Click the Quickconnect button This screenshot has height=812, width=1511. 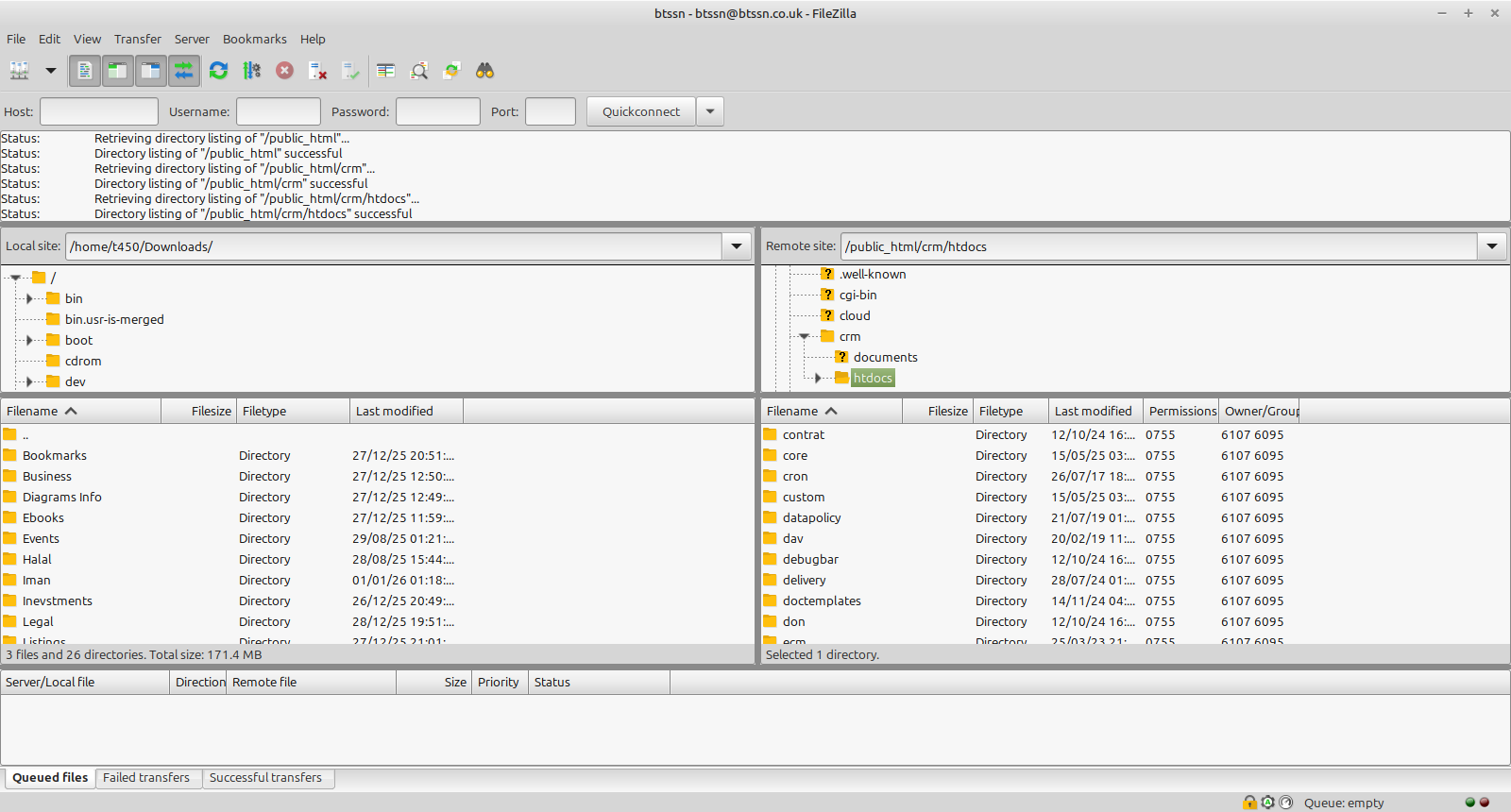(x=640, y=111)
